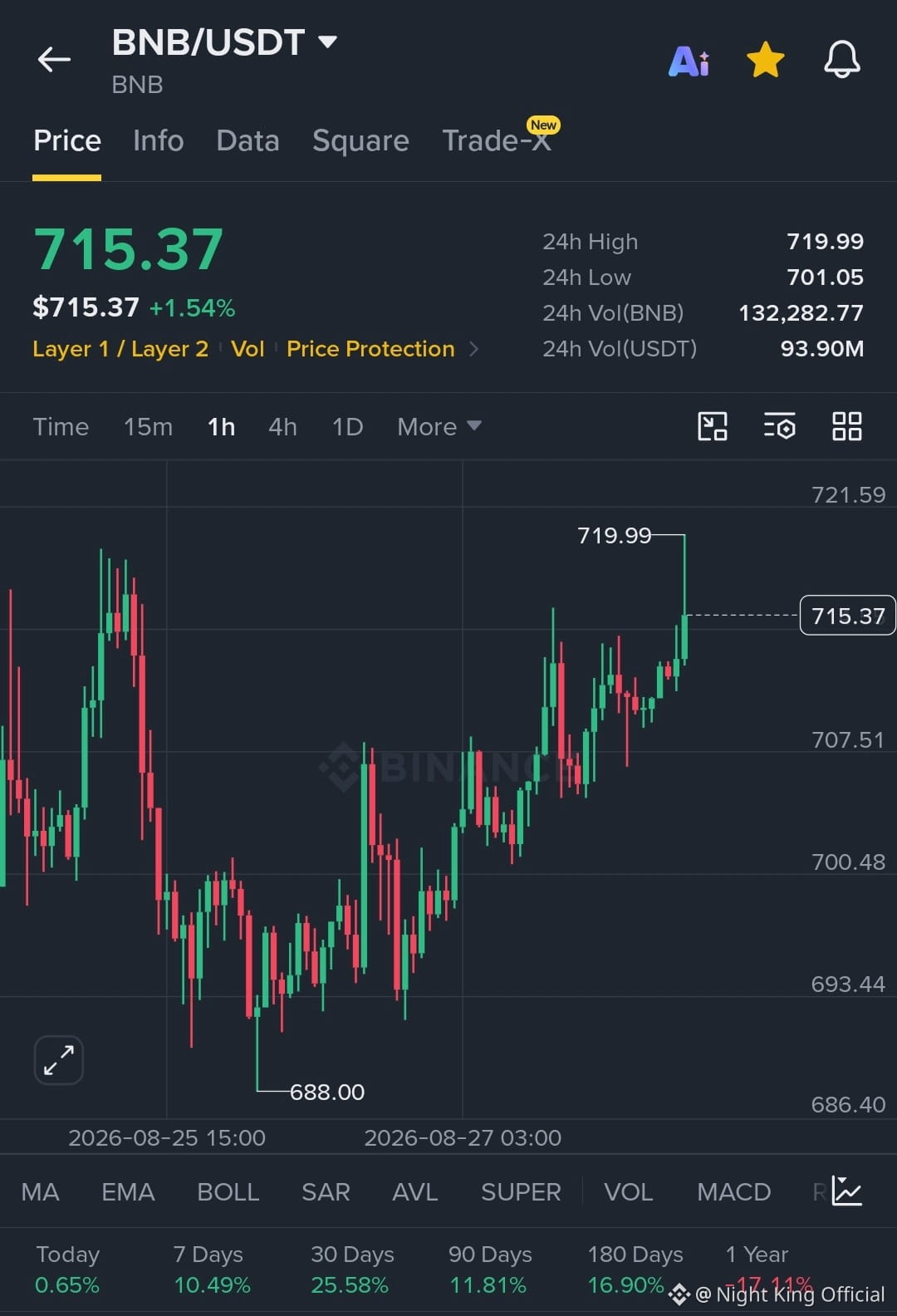This screenshot has width=897, height=1316.
Task: Tap the 7 Days 10.49% performance
Action: point(212,1269)
